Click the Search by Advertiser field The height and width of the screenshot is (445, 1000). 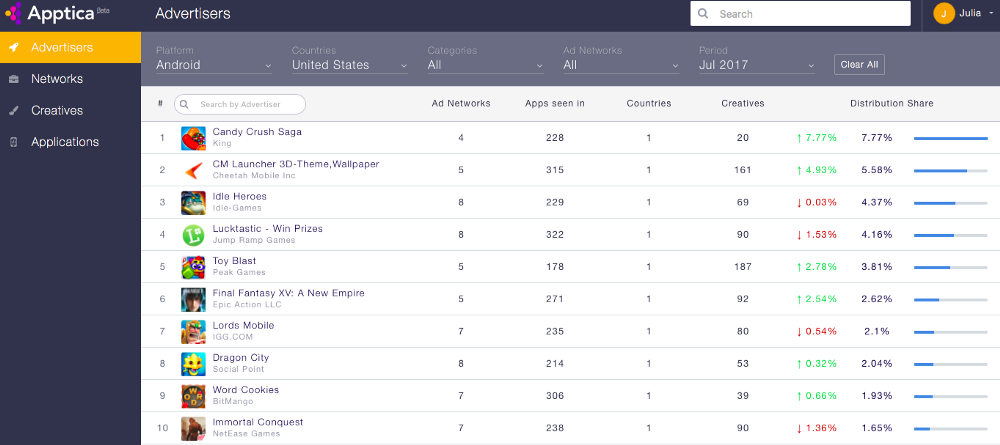pyautogui.click(x=240, y=104)
